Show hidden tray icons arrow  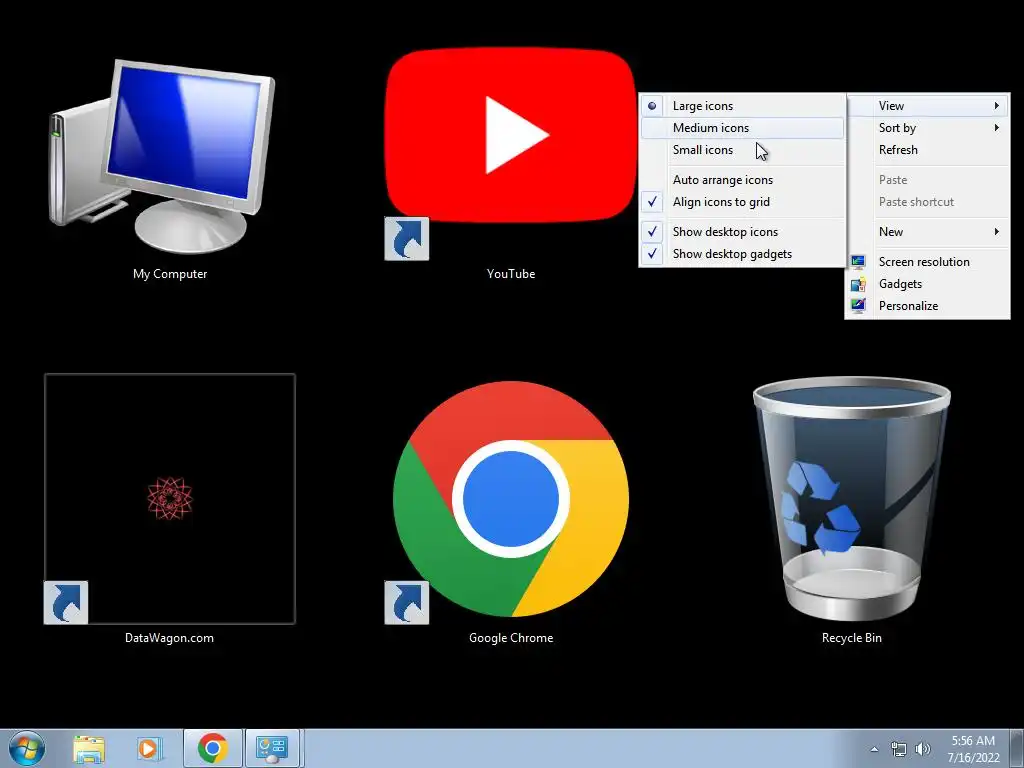tap(874, 749)
